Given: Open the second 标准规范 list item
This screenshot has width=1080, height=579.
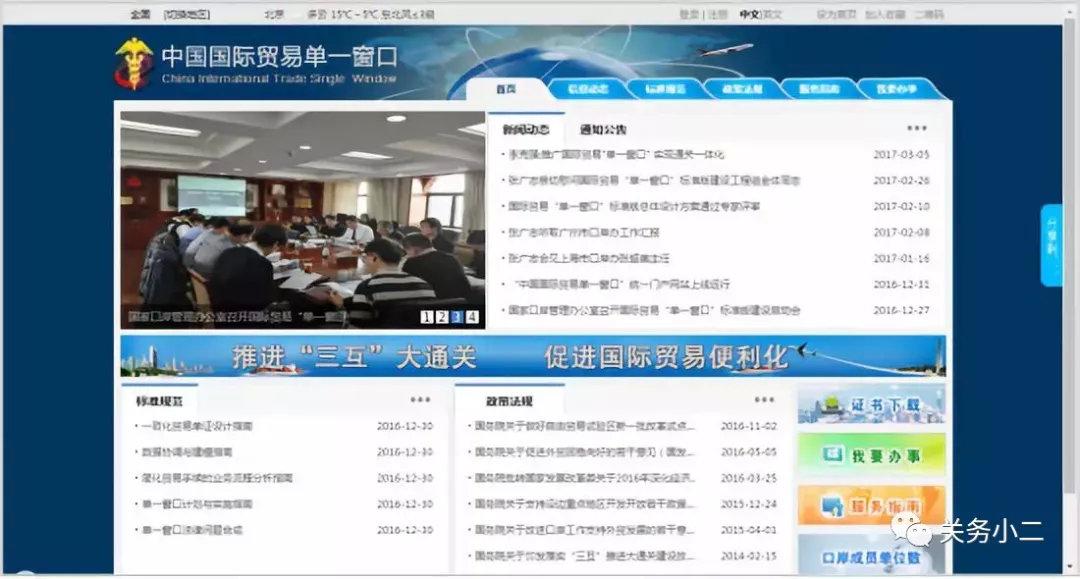Looking at the screenshot, I should coord(186,452).
